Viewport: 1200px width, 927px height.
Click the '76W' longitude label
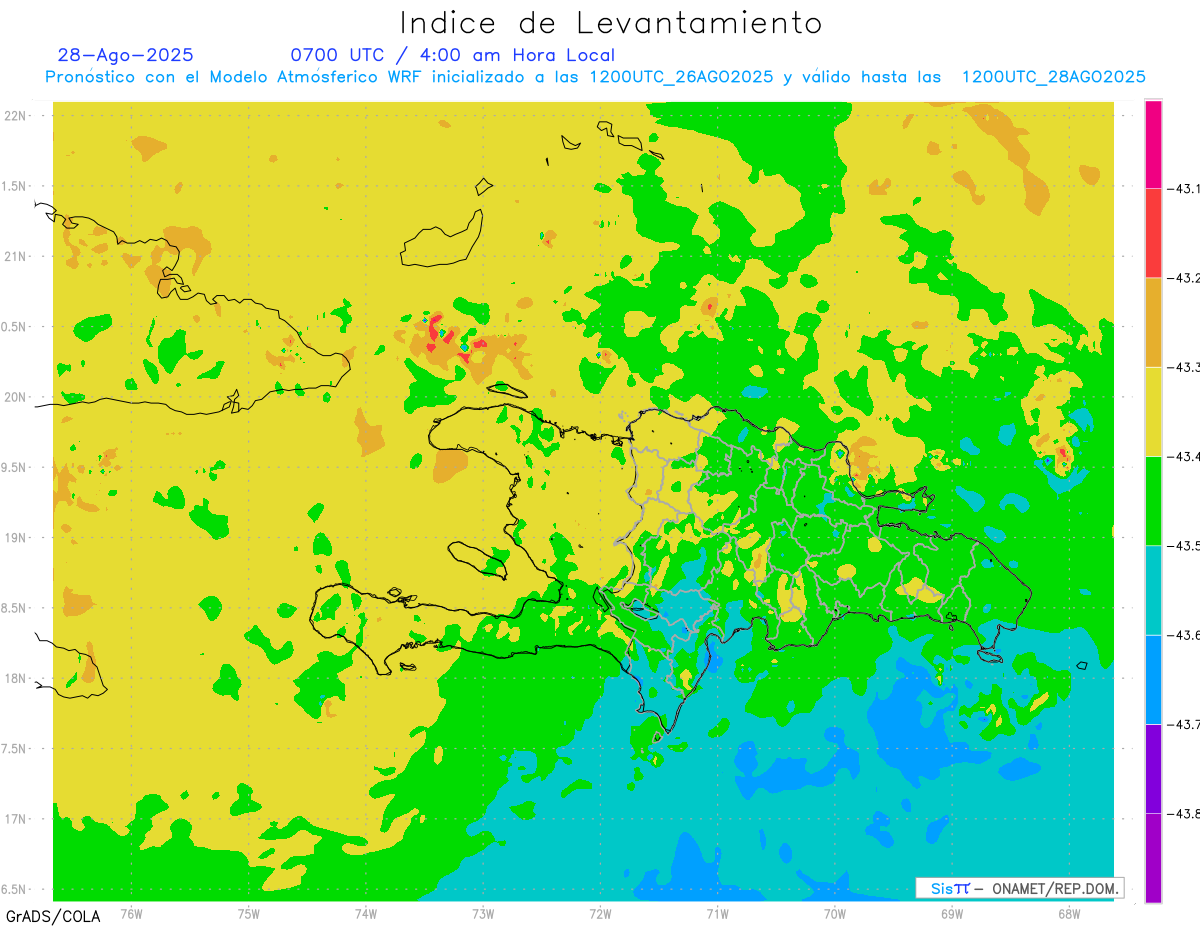131,914
